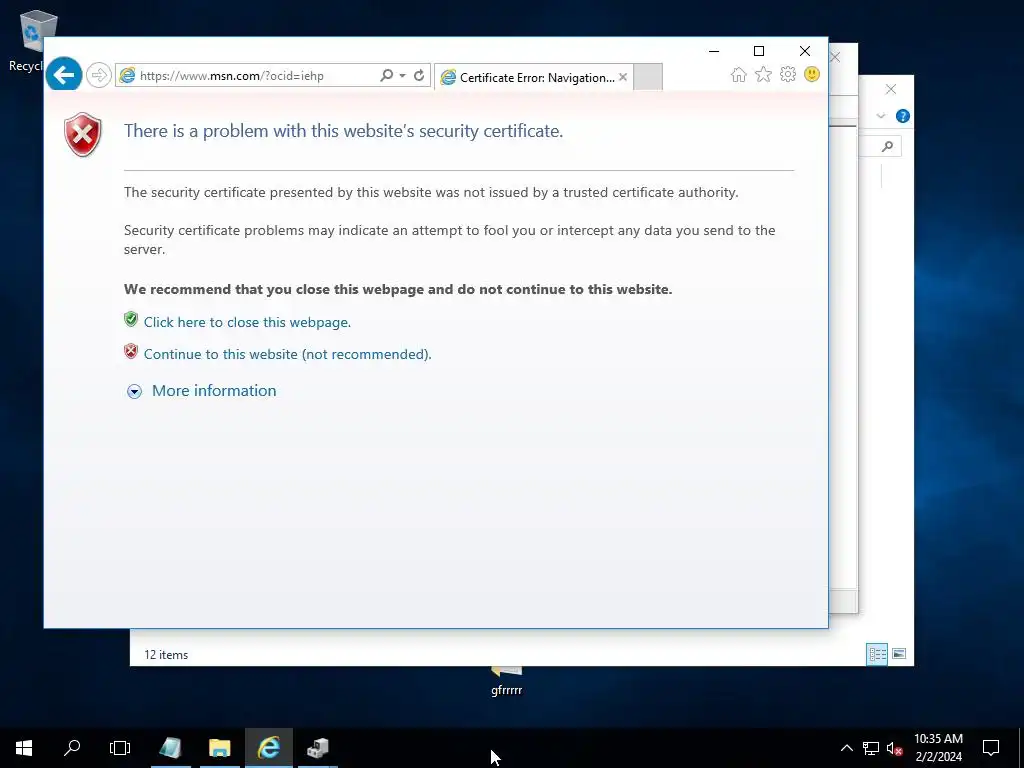Click the muted volume tray icon
This screenshot has height=768, width=1024.
[x=894, y=748]
